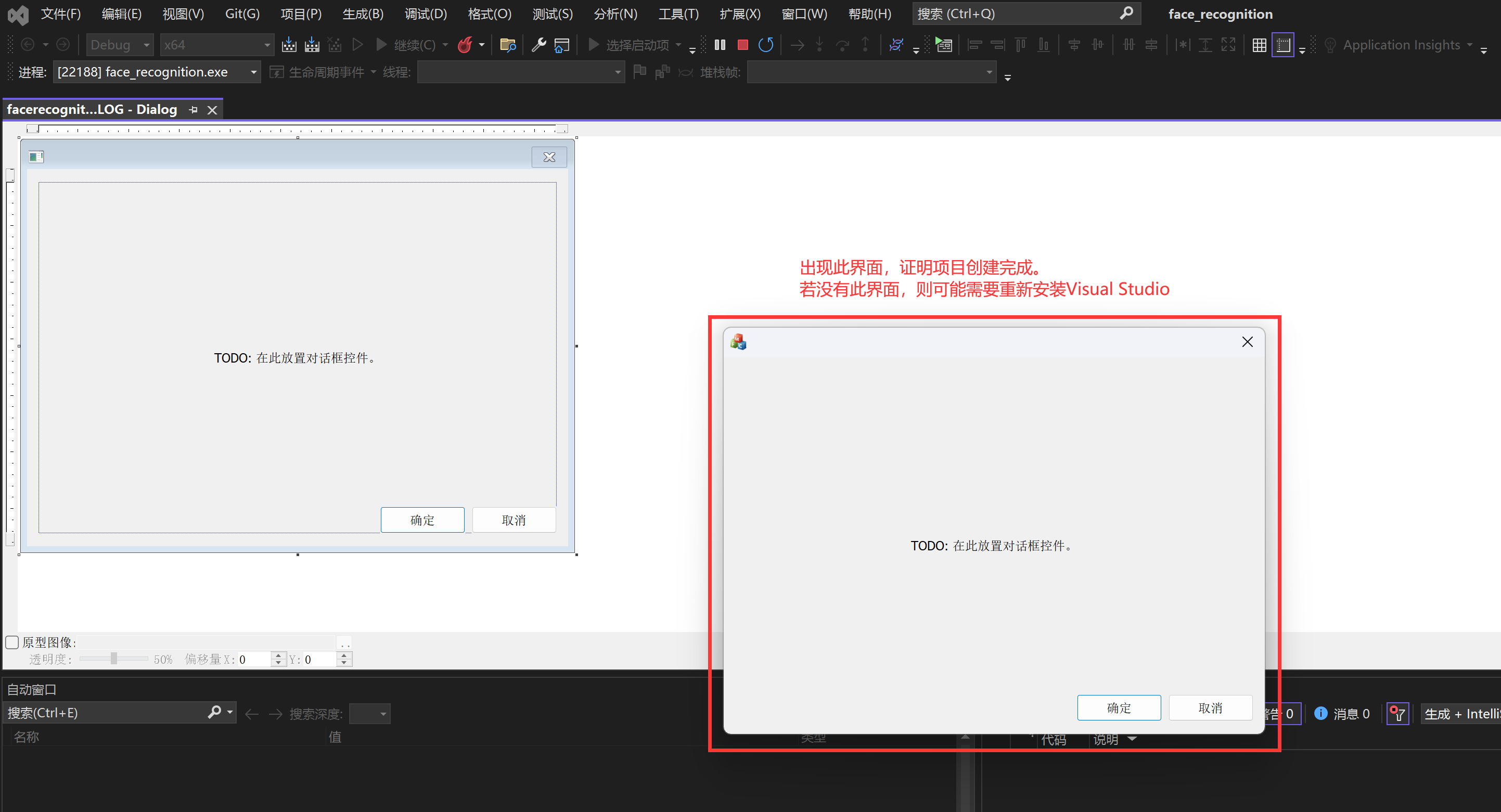The image size is (1501, 812).
Task: Click the IntelliCode icon in toolbar
Action: (x=896, y=45)
